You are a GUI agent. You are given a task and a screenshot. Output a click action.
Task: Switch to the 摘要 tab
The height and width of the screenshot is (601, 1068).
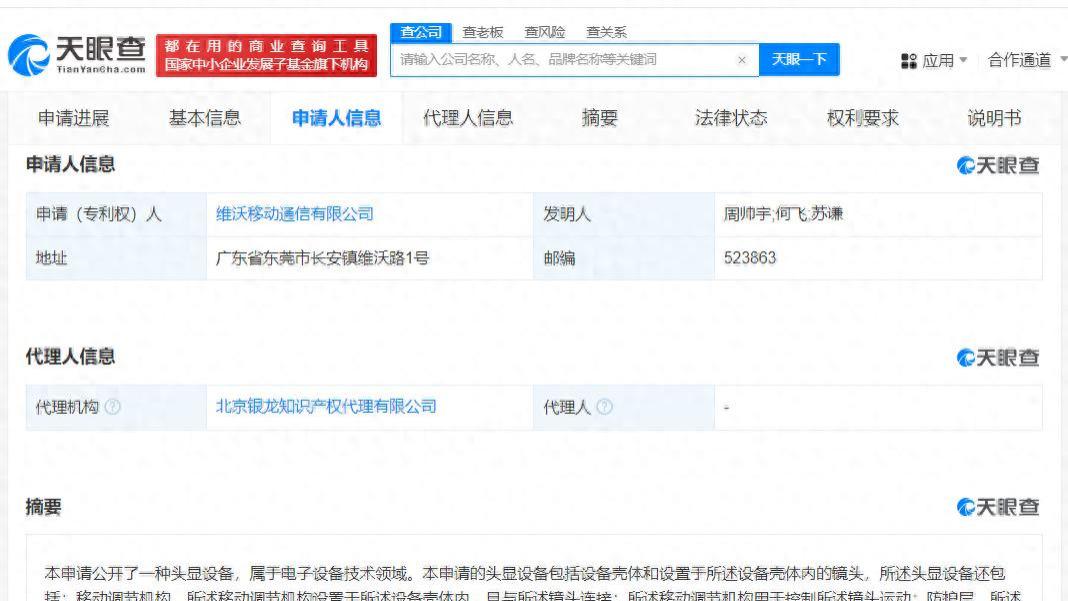(x=599, y=118)
